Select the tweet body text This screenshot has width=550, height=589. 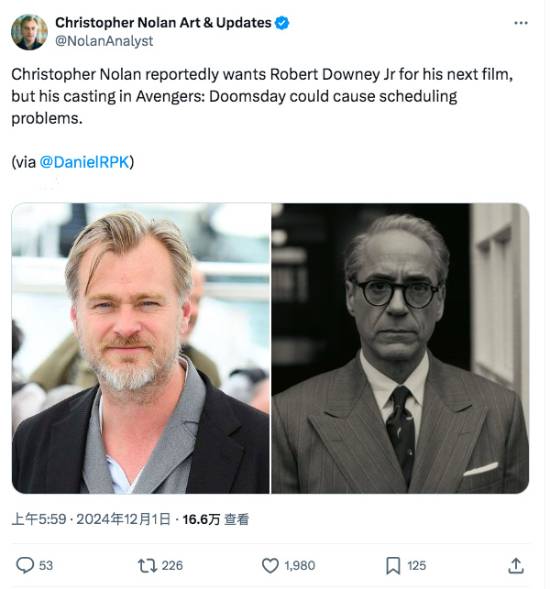coord(262,96)
